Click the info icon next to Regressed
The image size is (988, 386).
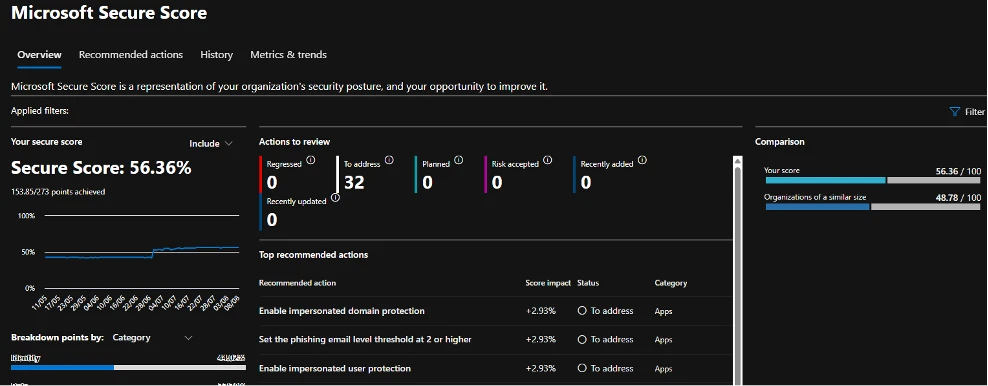tap(311, 160)
